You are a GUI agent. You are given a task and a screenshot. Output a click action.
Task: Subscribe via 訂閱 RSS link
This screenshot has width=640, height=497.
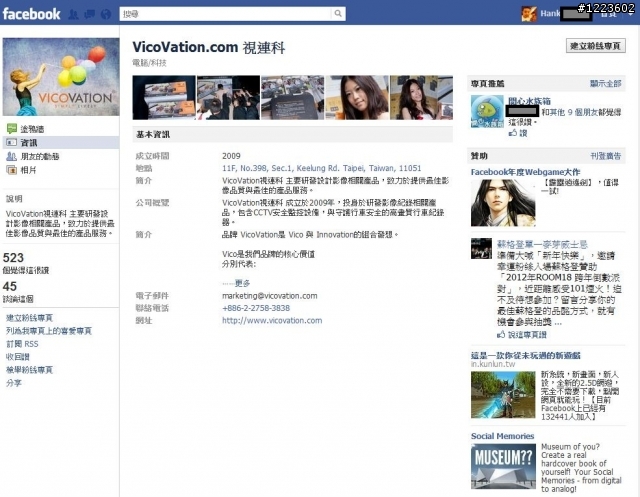(x=22, y=344)
